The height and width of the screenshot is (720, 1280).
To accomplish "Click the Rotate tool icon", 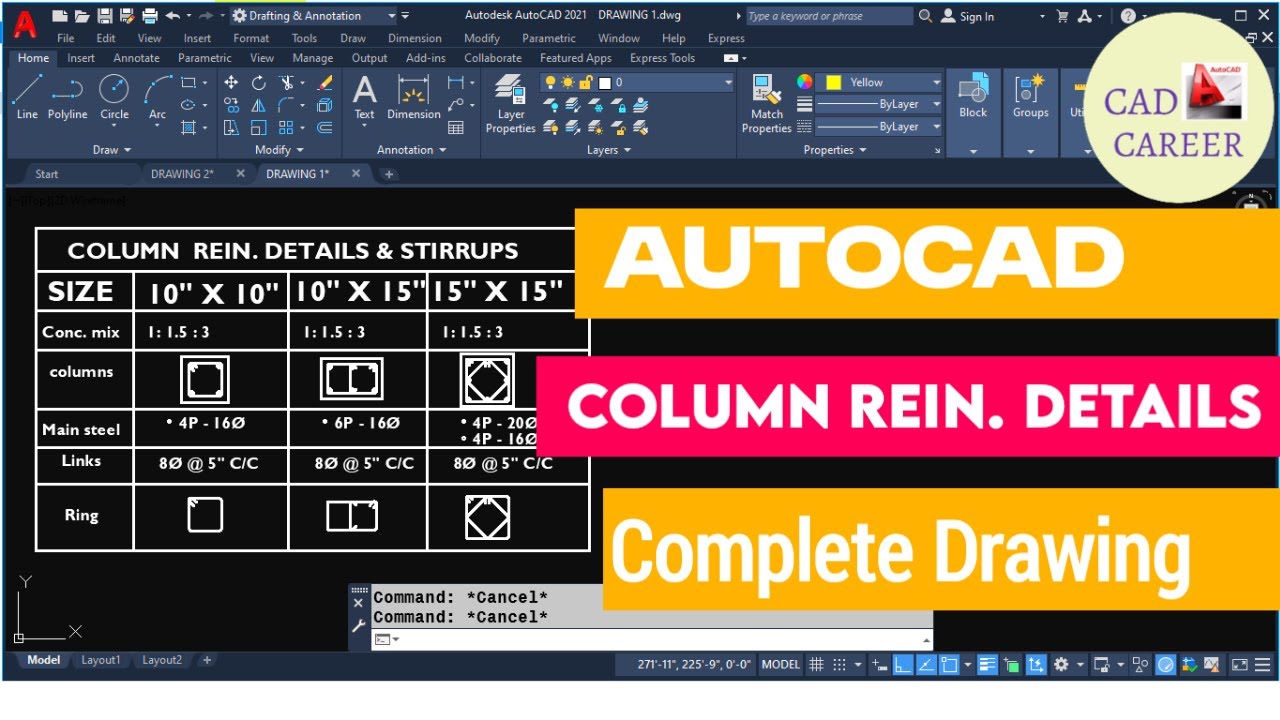I will point(259,83).
